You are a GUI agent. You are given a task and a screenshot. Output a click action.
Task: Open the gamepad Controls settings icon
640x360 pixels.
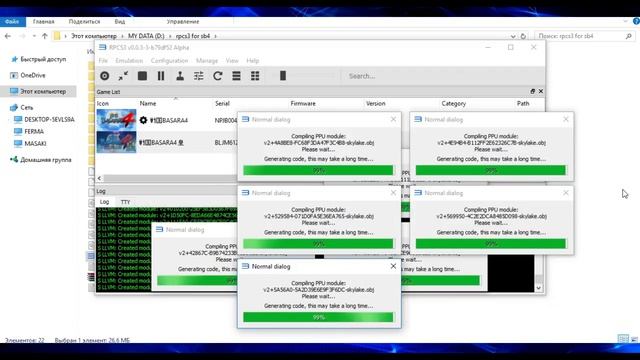coord(180,76)
